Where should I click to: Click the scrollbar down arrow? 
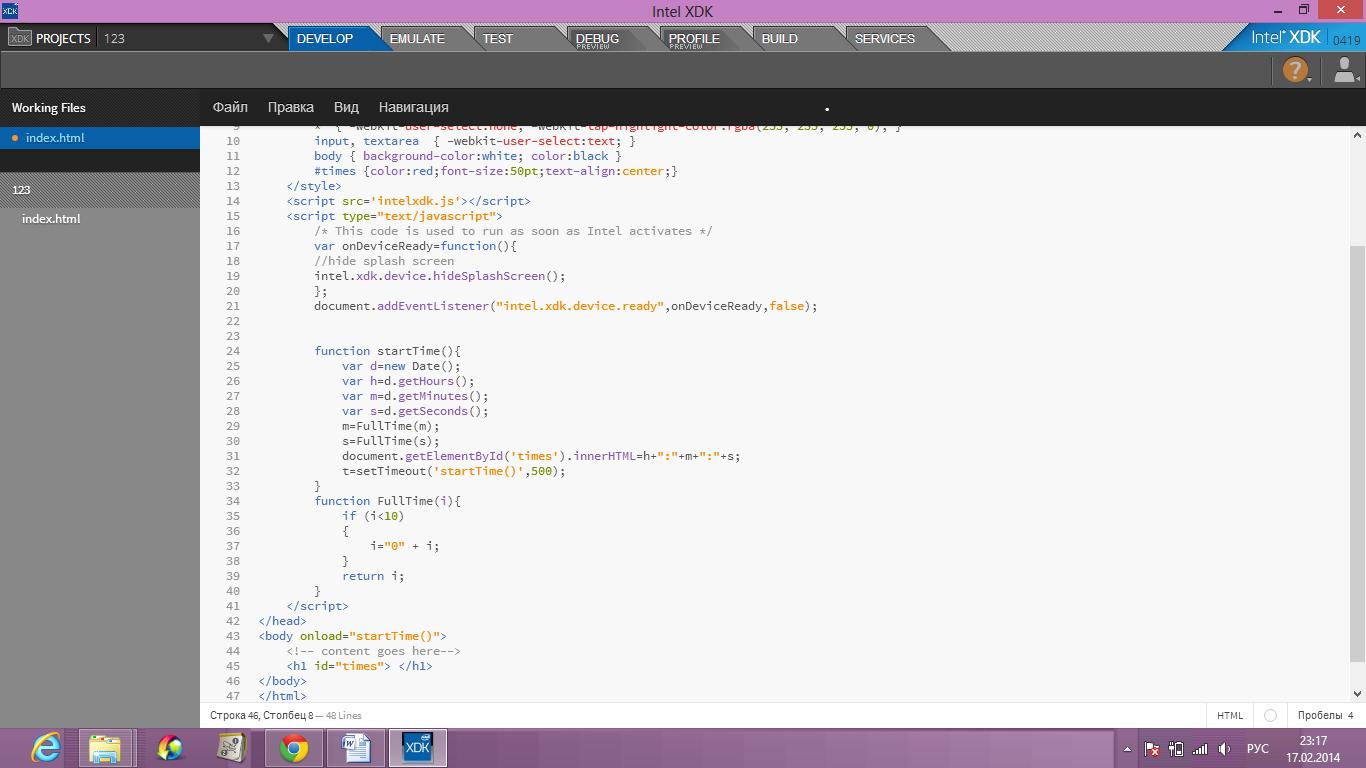pos(1357,693)
